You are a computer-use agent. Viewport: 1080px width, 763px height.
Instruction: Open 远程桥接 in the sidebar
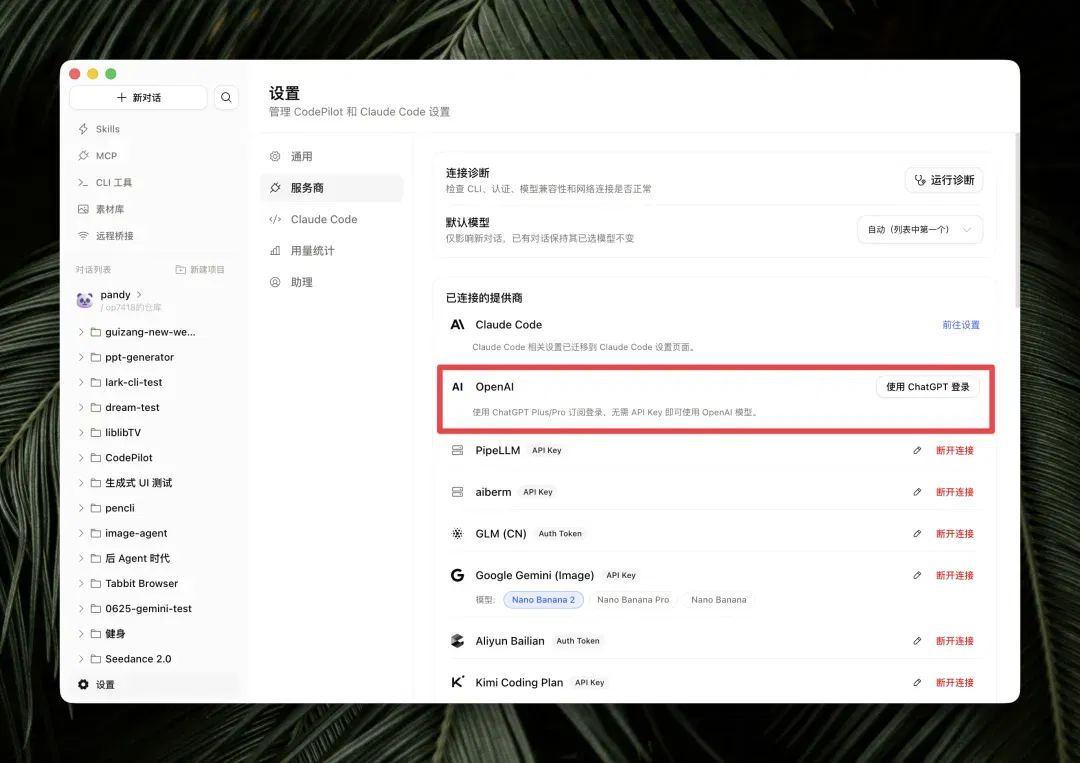(114, 236)
